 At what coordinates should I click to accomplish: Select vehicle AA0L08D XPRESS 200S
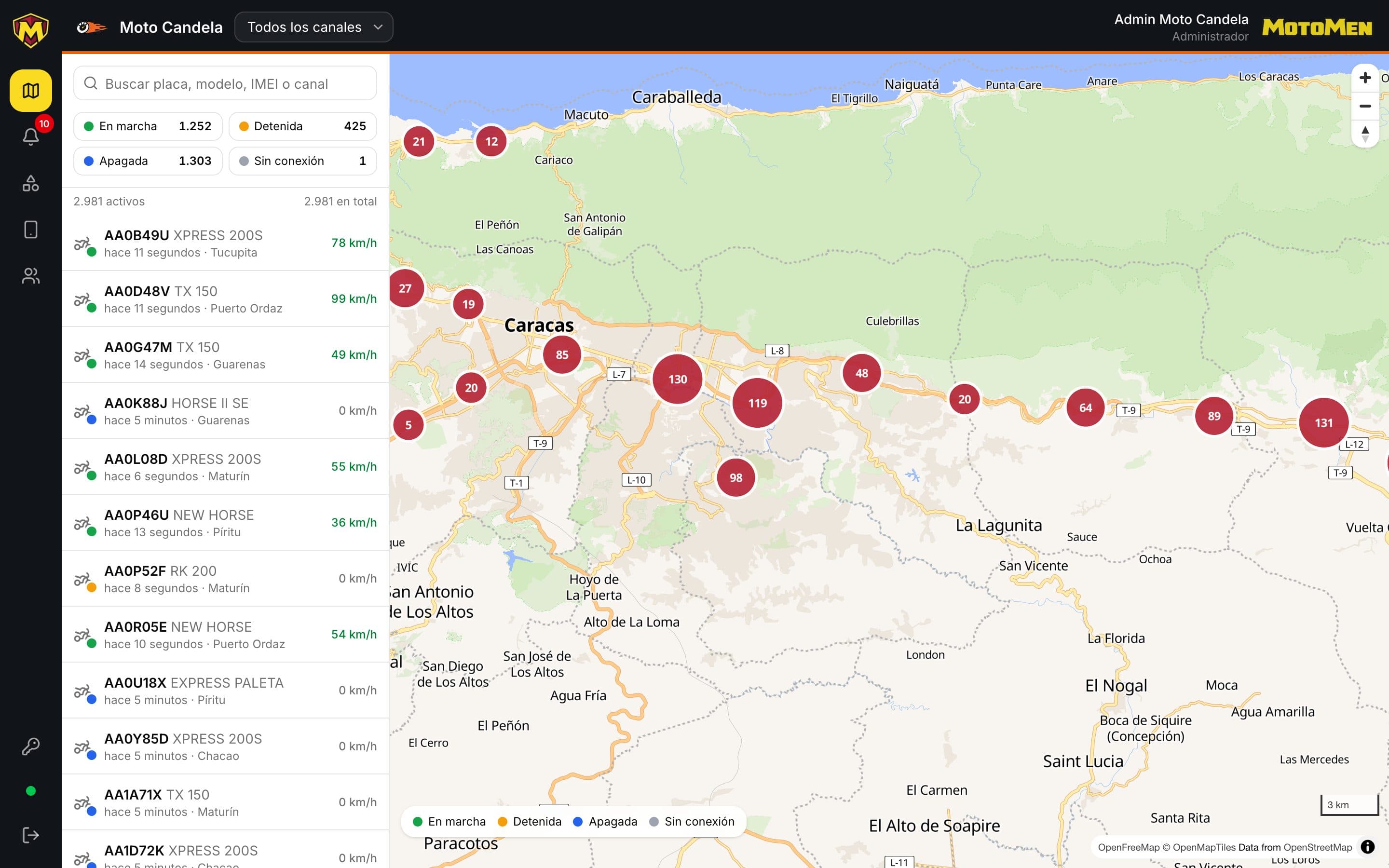(225, 467)
